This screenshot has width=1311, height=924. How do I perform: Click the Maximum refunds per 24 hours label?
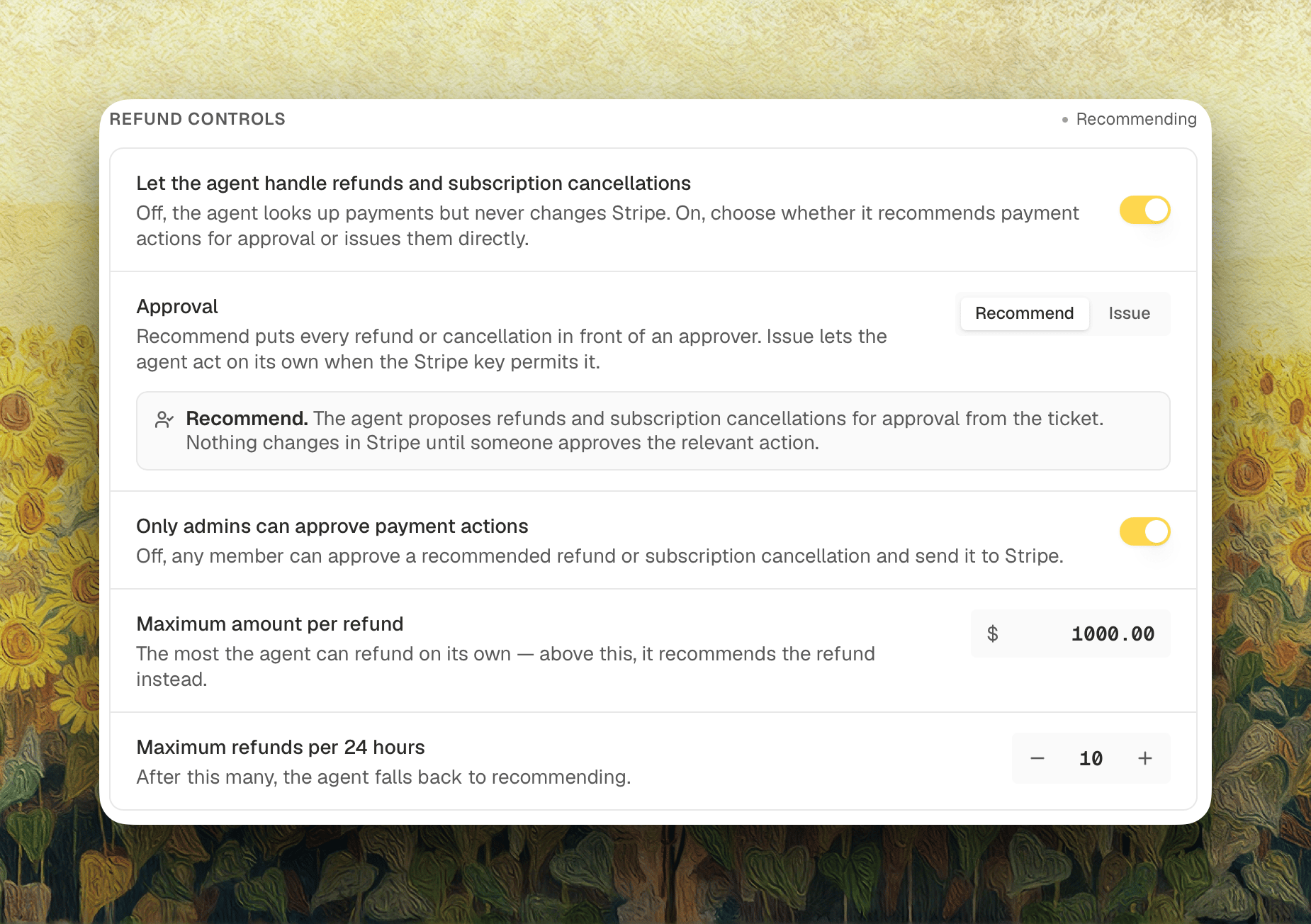click(281, 748)
